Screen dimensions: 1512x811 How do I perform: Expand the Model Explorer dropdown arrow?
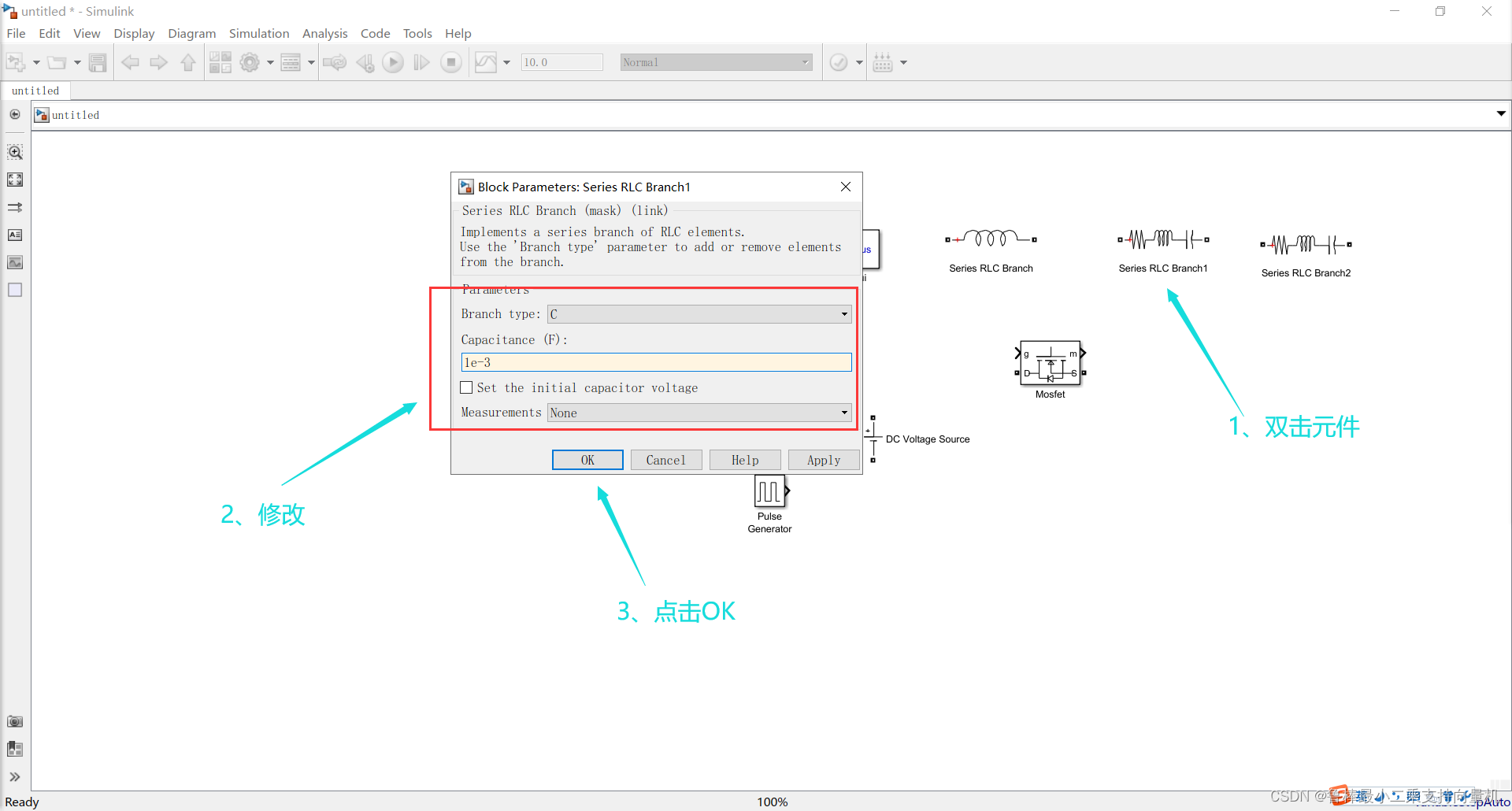tap(311, 62)
